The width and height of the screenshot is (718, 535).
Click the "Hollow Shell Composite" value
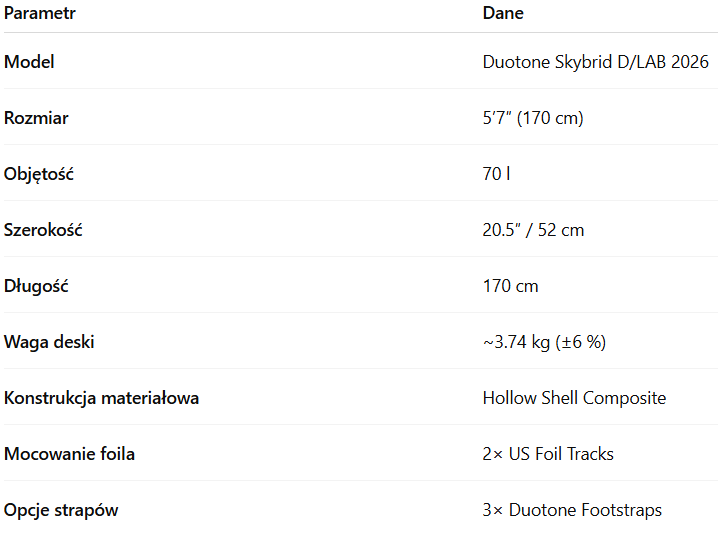574,398
